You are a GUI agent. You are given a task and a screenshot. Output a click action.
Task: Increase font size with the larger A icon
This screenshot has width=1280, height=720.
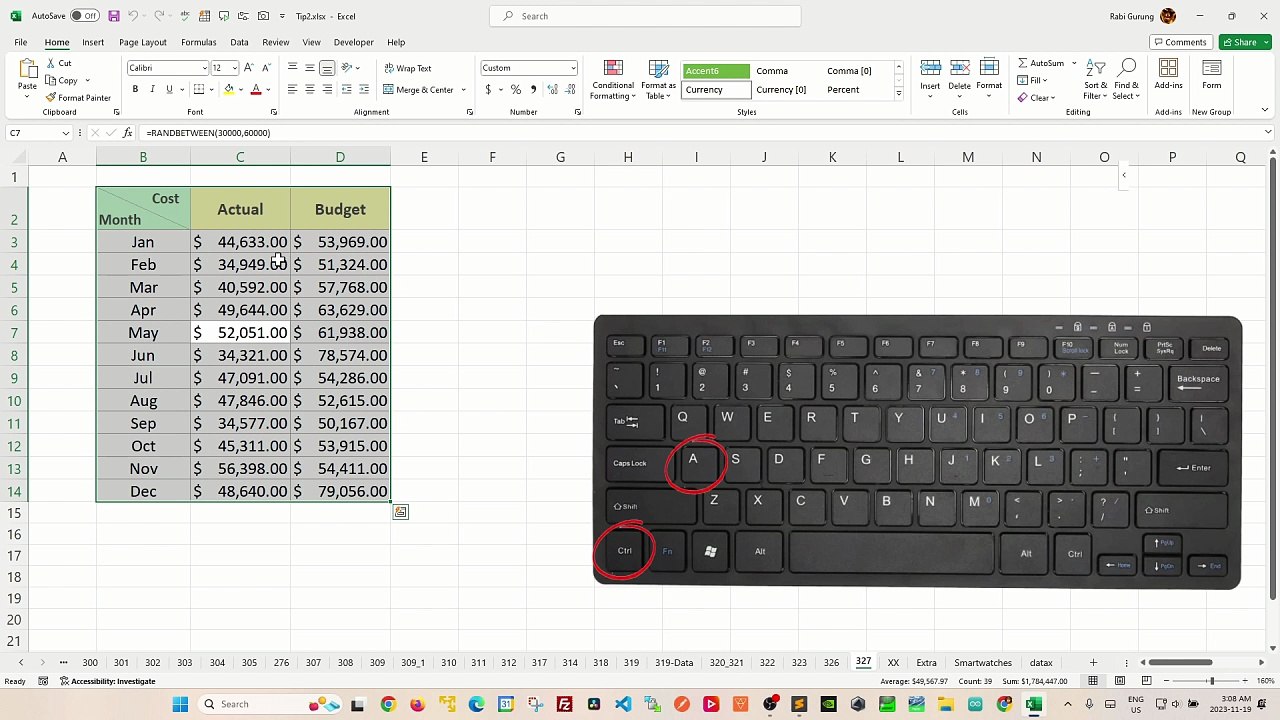(249, 68)
